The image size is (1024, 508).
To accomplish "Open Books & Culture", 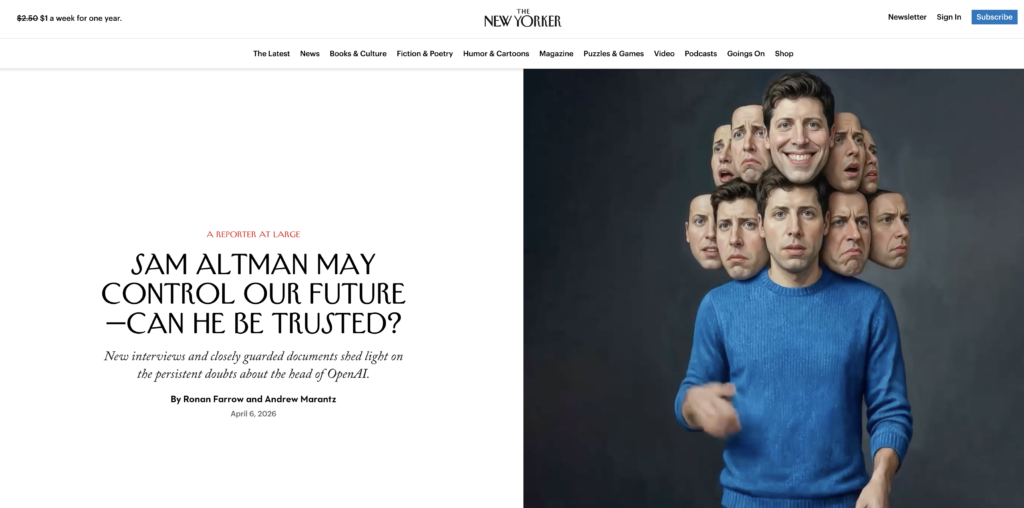I will (x=358, y=54).
